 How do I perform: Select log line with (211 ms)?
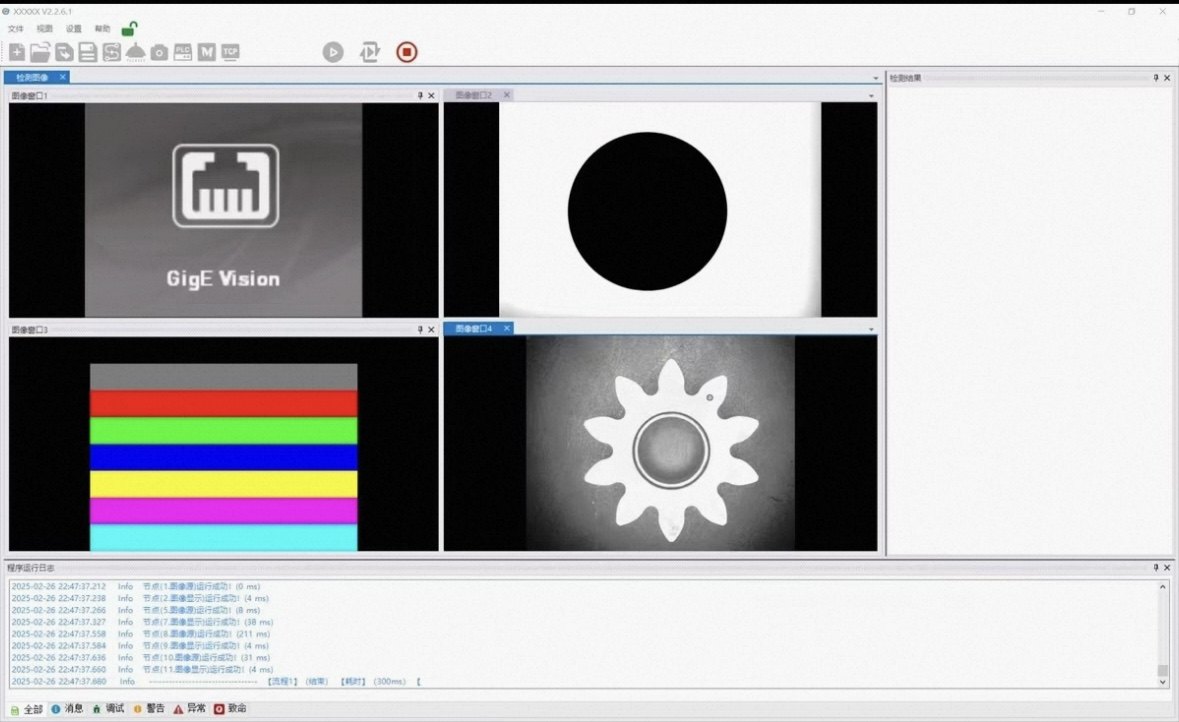pyautogui.click(x=141, y=634)
